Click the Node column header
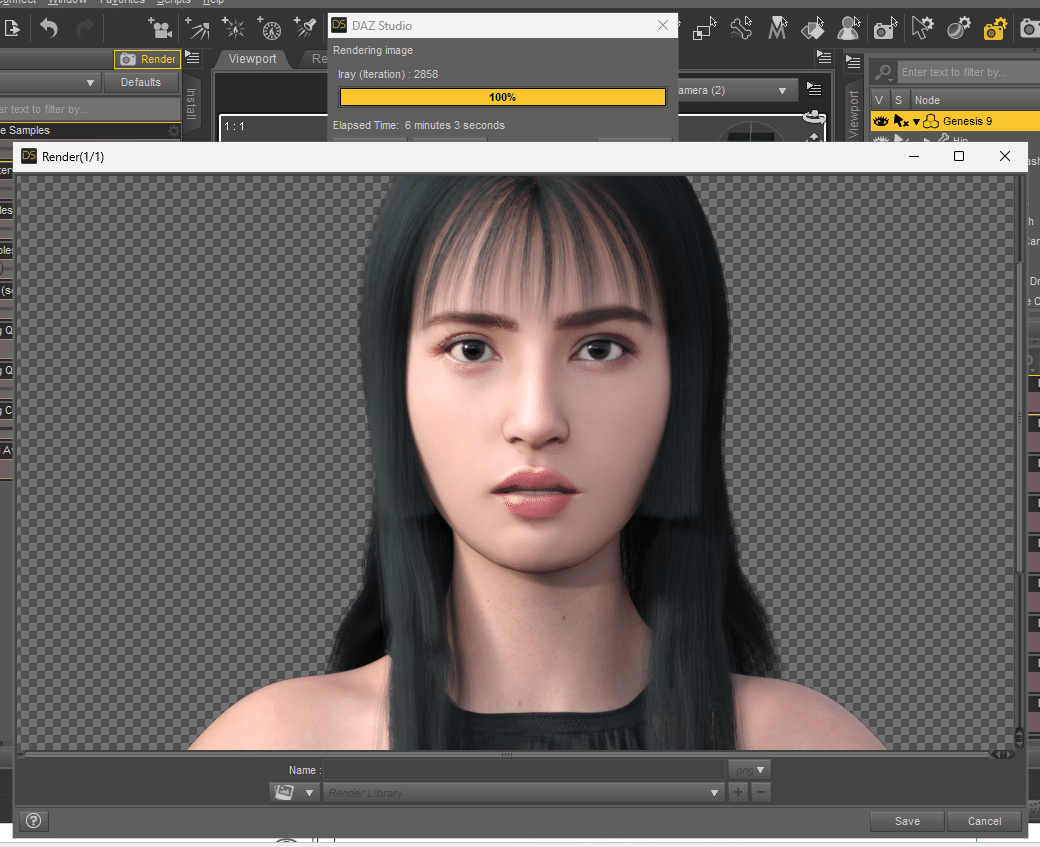The width and height of the screenshot is (1040, 847). (975, 100)
